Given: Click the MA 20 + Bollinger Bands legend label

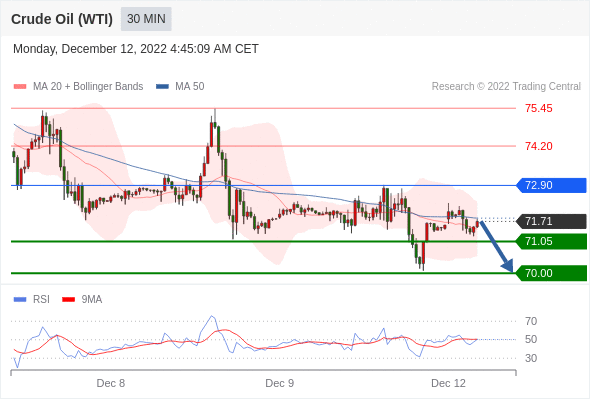Looking at the screenshot, I should click(x=88, y=87).
